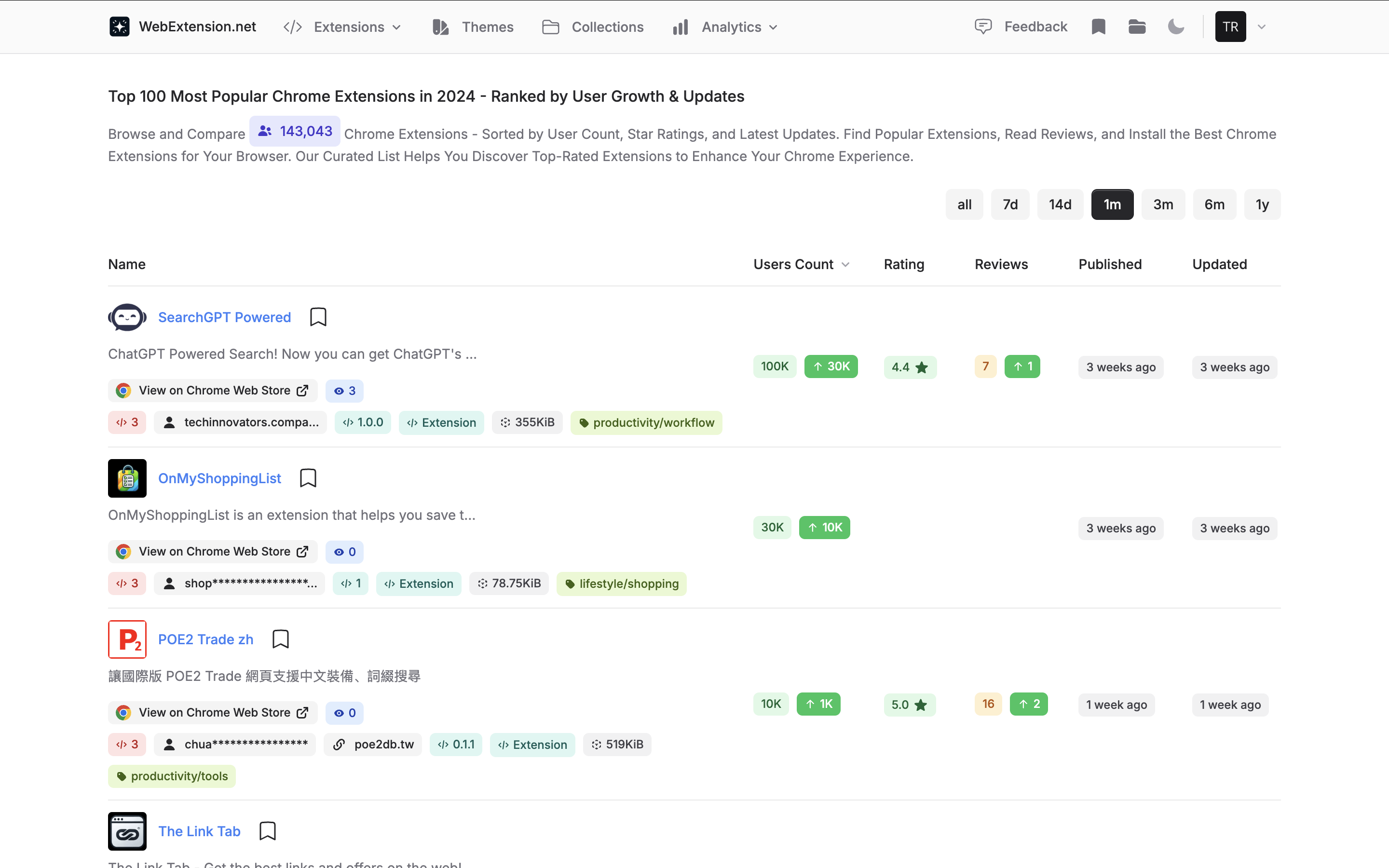Click the lifestyle/shopping category tag
Image resolution: width=1389 pixels, height=868 pixels.
622,584
